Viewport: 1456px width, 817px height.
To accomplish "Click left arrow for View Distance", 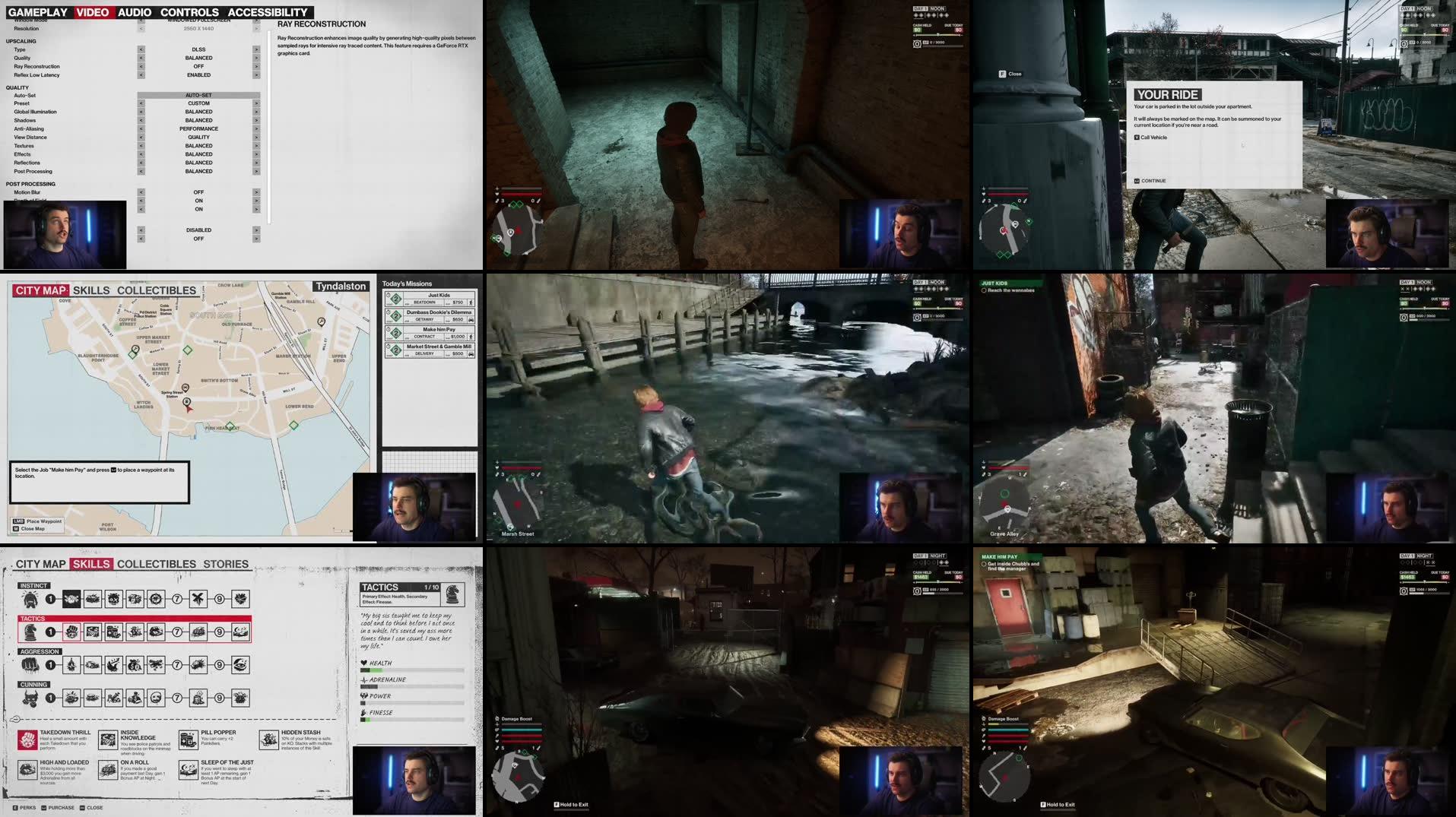I will click(x=141, y=137).
